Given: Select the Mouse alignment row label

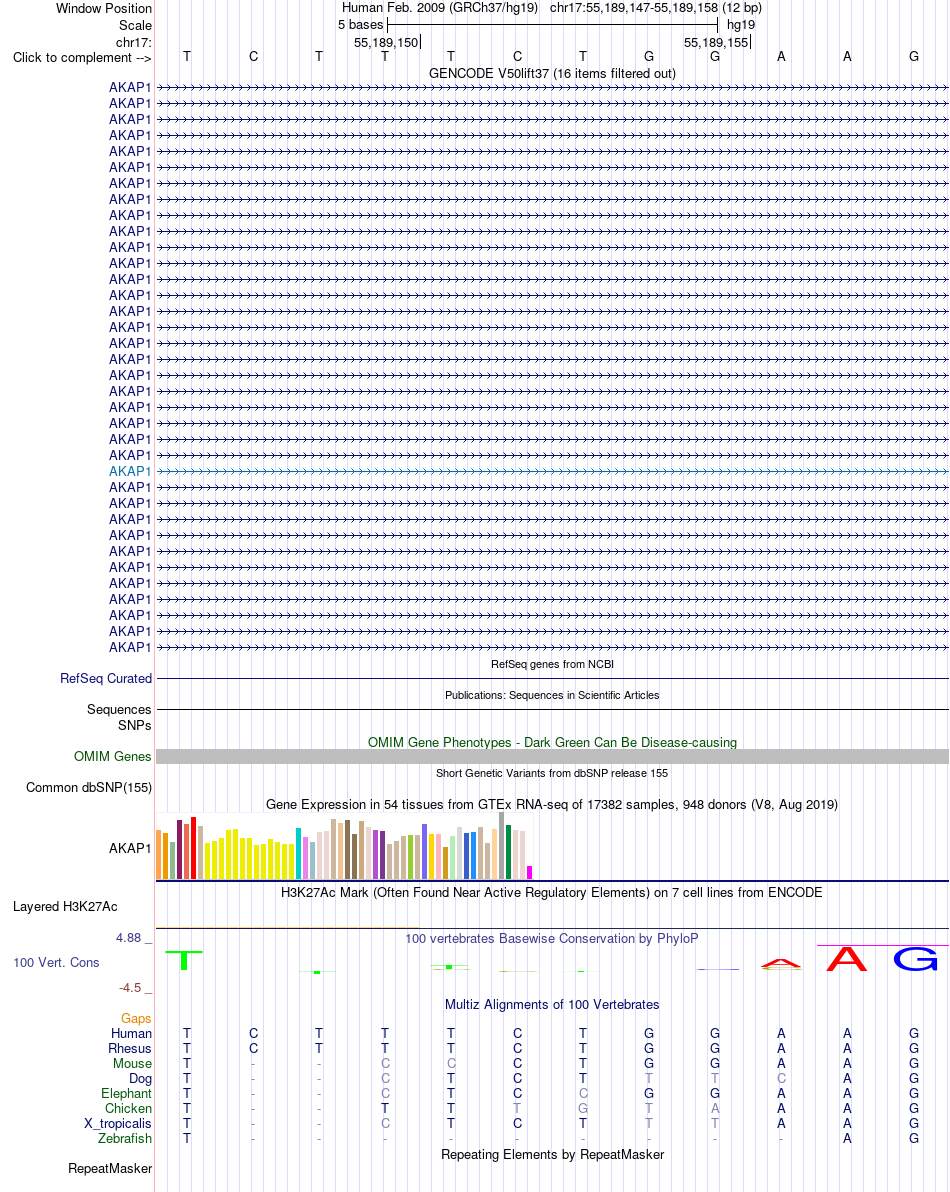Looking at the screenshot, I should (132, 1064).
